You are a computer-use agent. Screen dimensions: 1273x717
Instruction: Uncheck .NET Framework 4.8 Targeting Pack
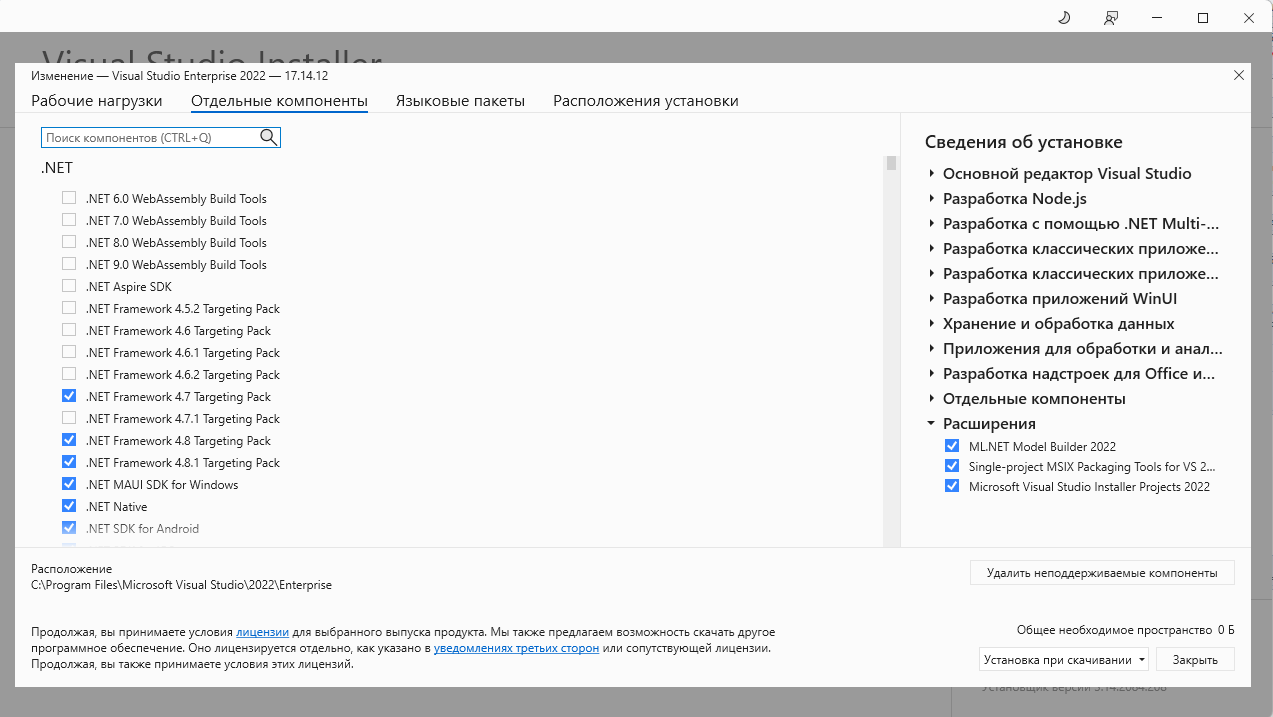[69, 440]
